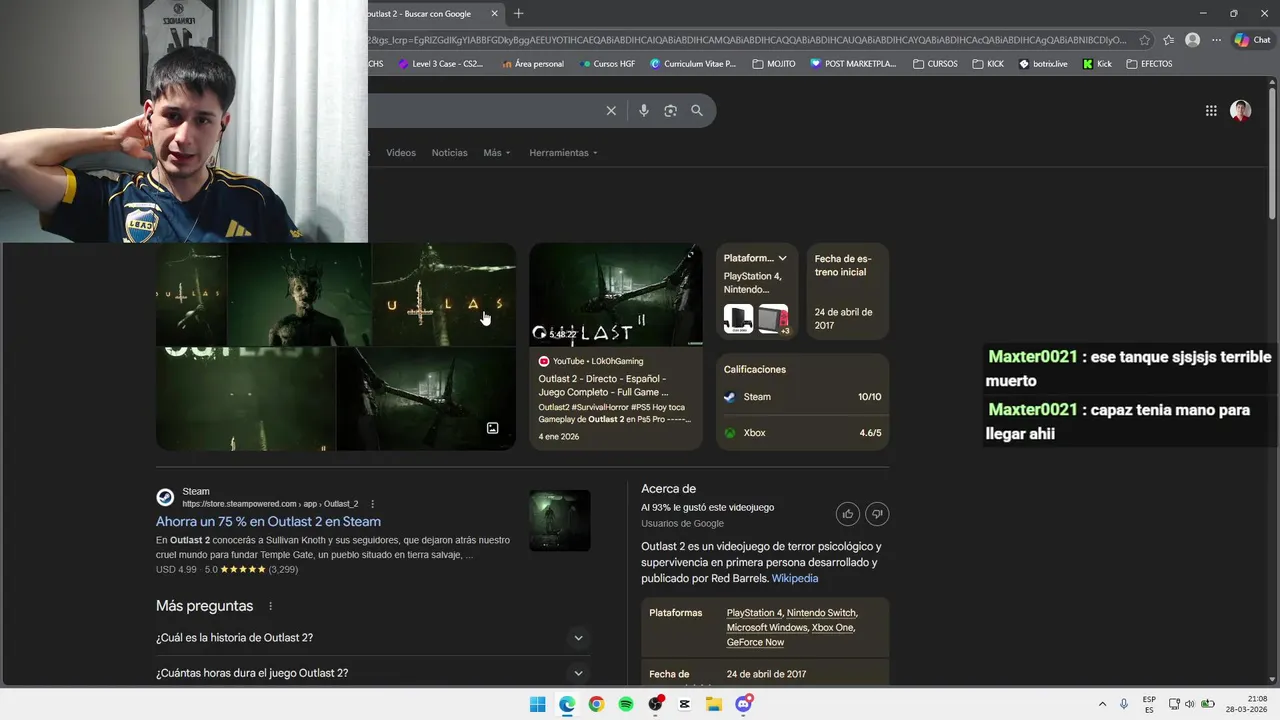Open Microsoft Edge from the taskbar
This screenshot has height=720, width=1280.
pos(567,704)
